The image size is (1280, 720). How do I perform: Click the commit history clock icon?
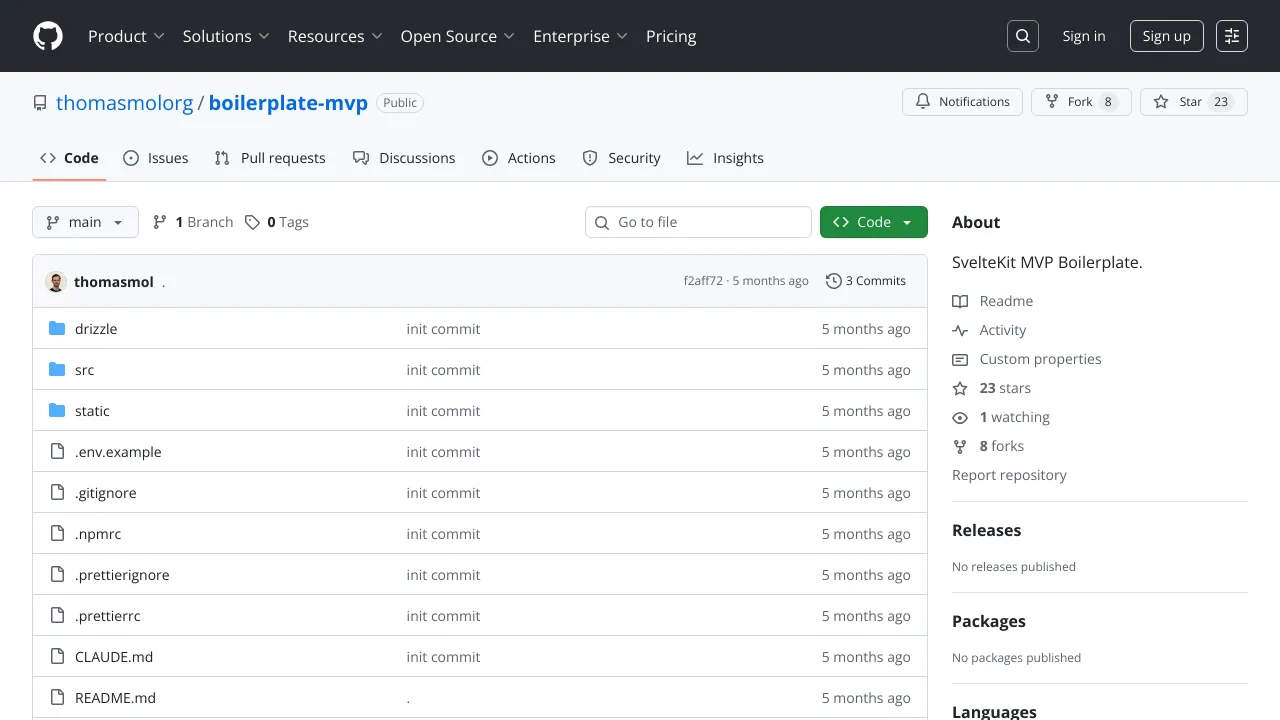[833, 281]
